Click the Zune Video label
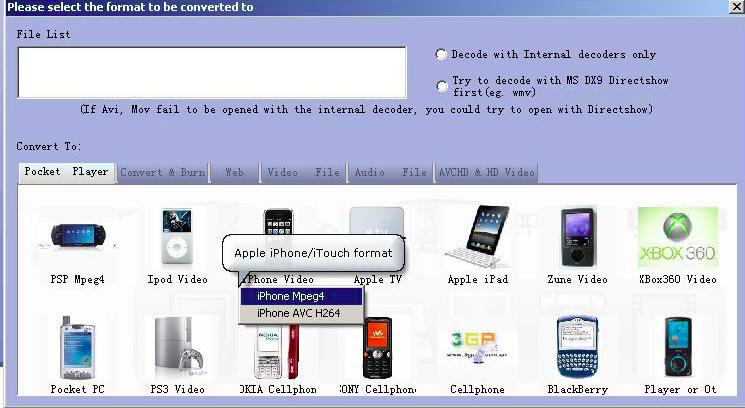This screenshot has height=408, width=745. tap(578, 279)
